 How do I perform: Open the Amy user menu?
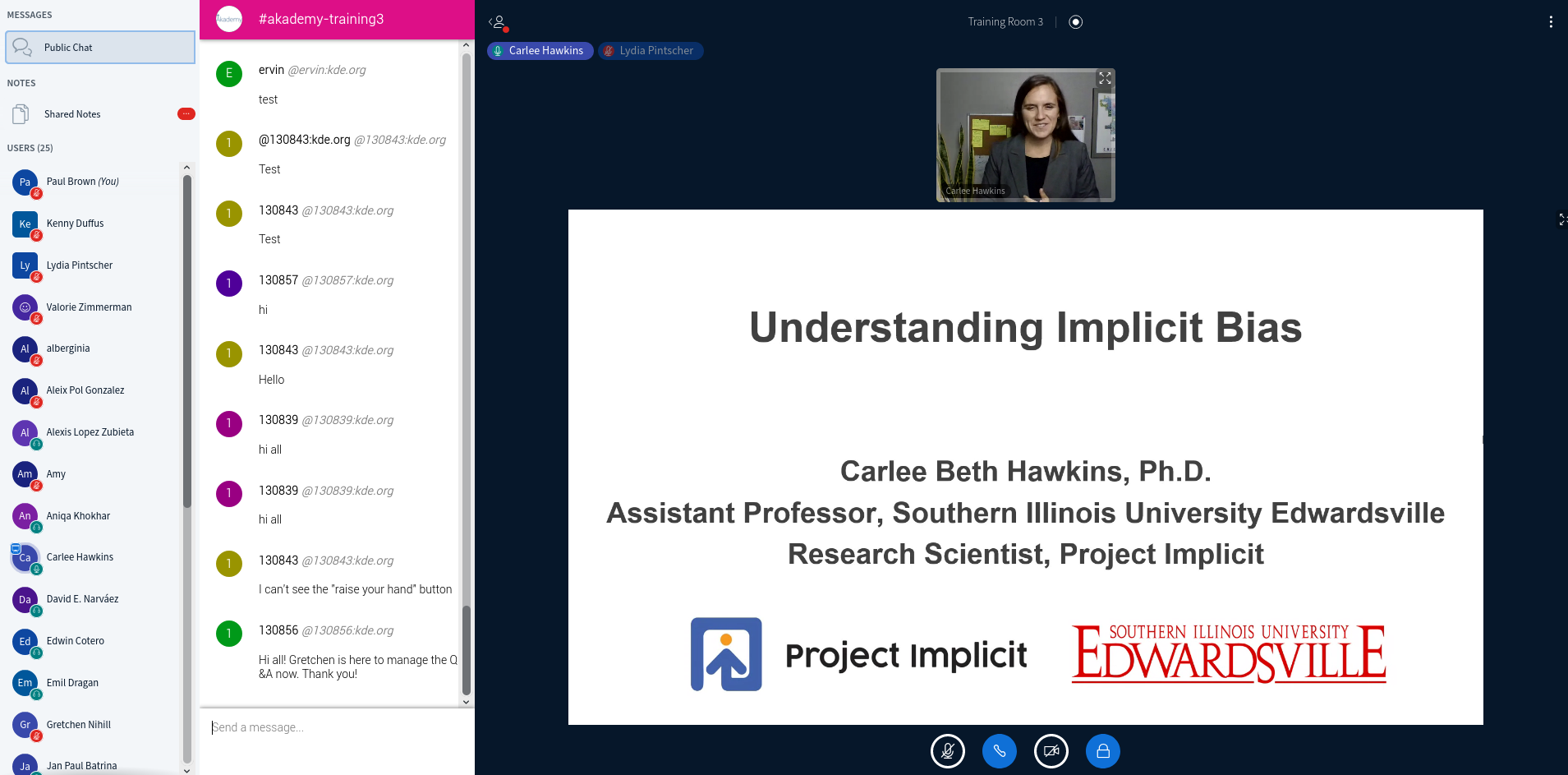pyautogui.click(x=93, y=474)
